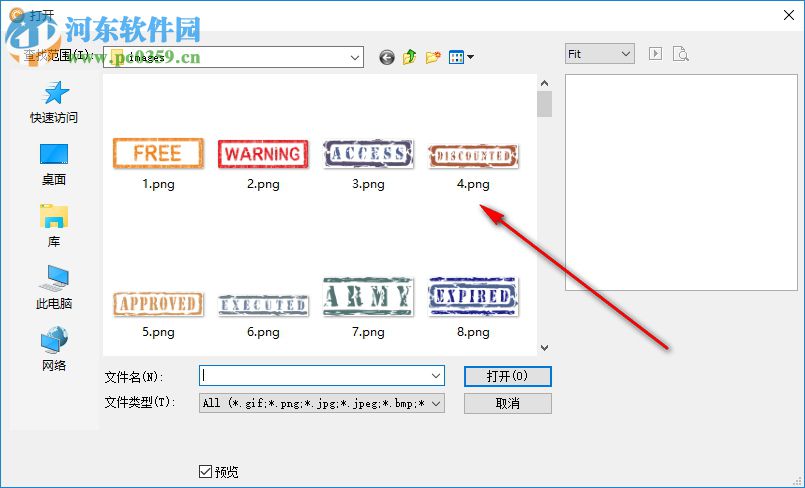Select the ARMY stamp thumbnail
This screenshot has height=488, width=805.
coord(368,297)
